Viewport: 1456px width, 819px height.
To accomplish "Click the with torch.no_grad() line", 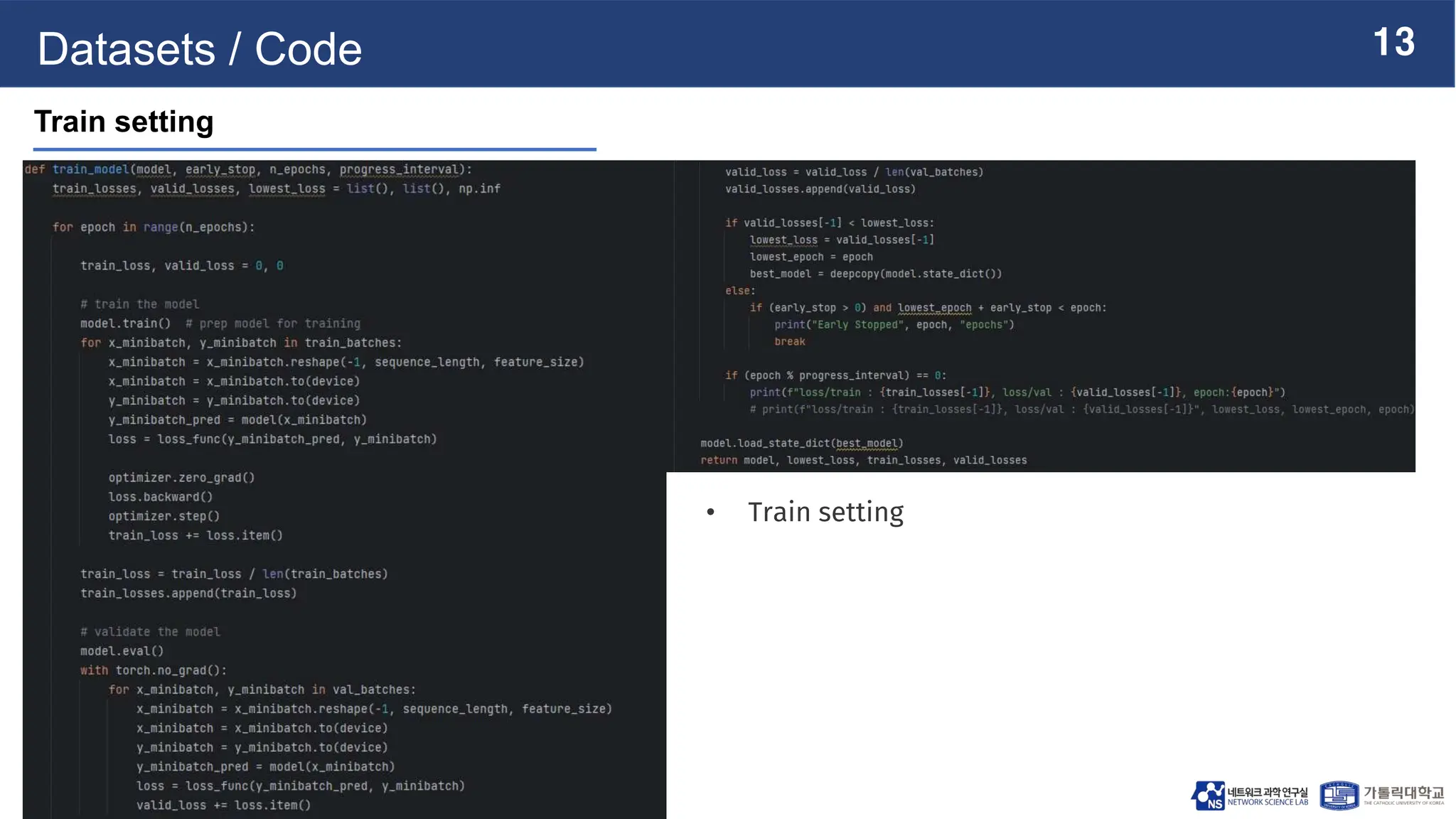I will coord(154,670).
